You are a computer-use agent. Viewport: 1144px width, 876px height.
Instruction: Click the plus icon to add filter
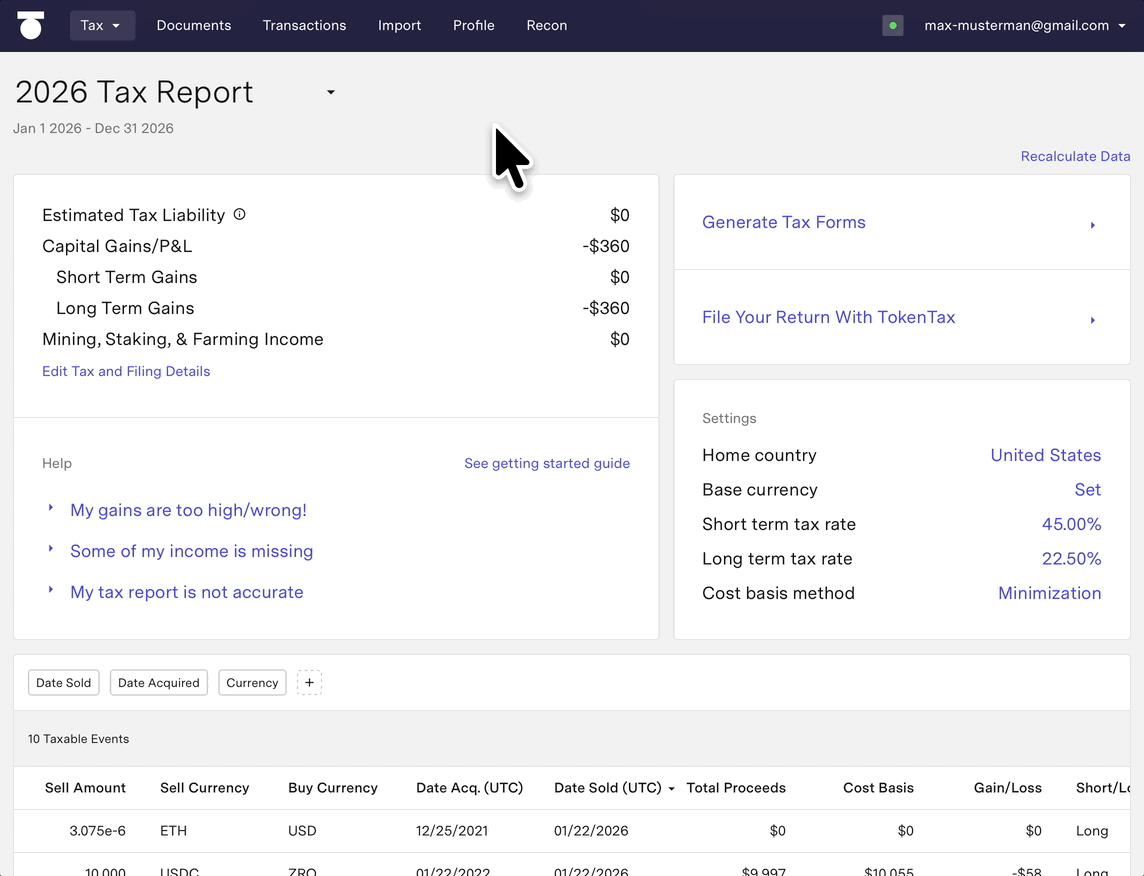click(x=309, y=683)
